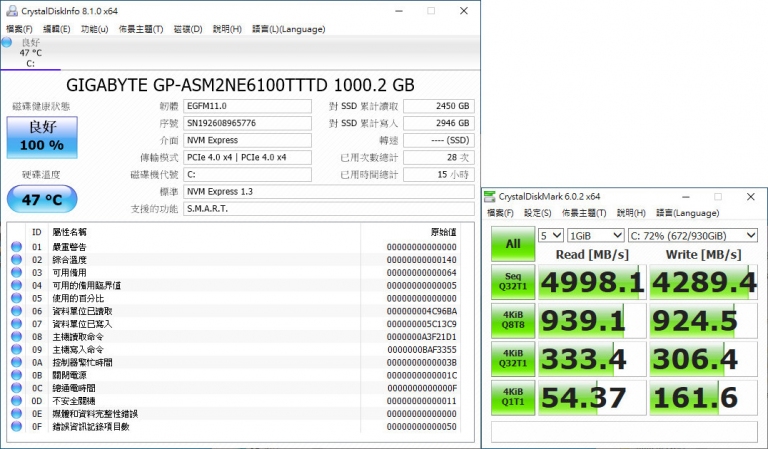Click the blue status orb for attribute 06
Viewport: 768px width, 449px height.
[17, 311]
